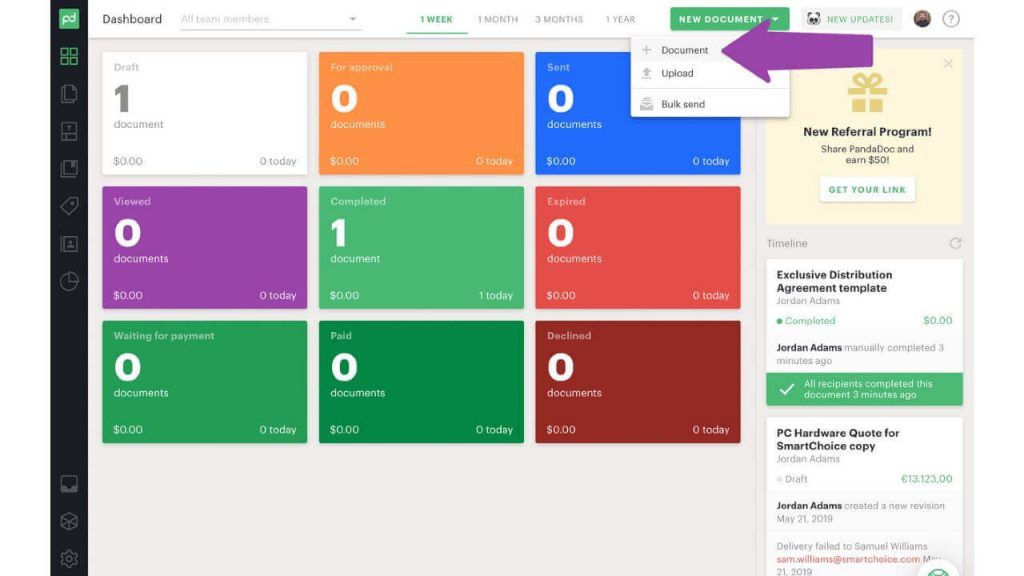Open the user profile avatar menu
Viewport: 1024px width, 576px height.
[921, 19]
